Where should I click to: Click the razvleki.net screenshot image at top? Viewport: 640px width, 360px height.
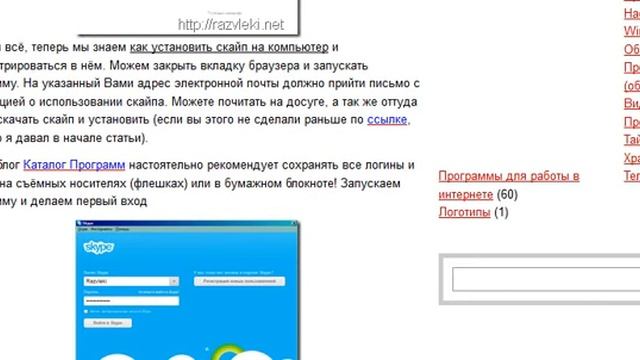point(189,18)
